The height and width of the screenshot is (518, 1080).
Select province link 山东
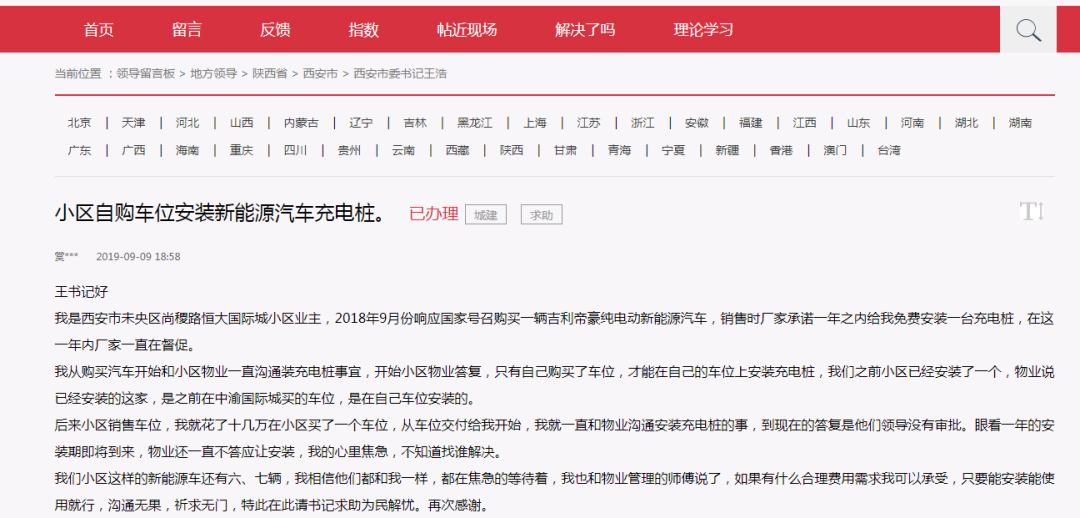(x=859, y=123)
